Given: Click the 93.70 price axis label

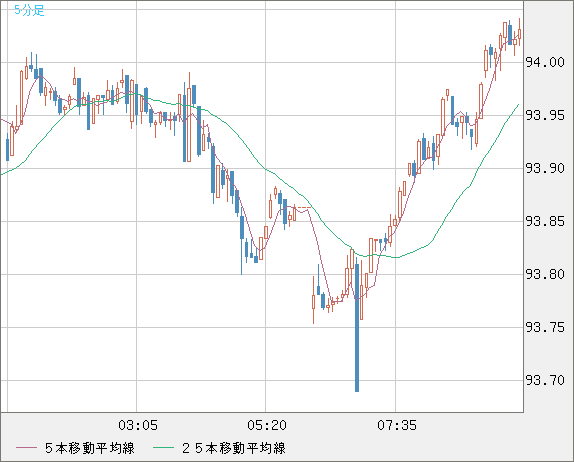Looking at the screenshot, I should [545, 380].
